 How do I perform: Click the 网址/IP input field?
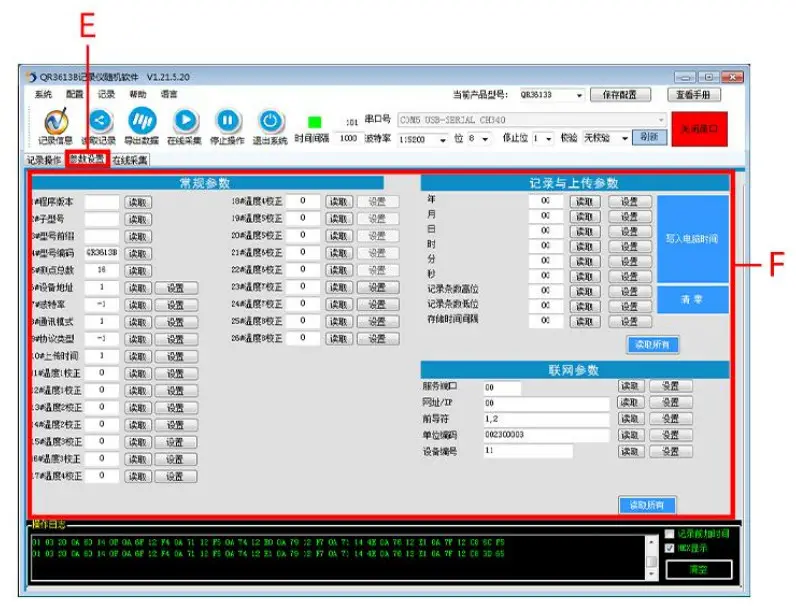546,403
